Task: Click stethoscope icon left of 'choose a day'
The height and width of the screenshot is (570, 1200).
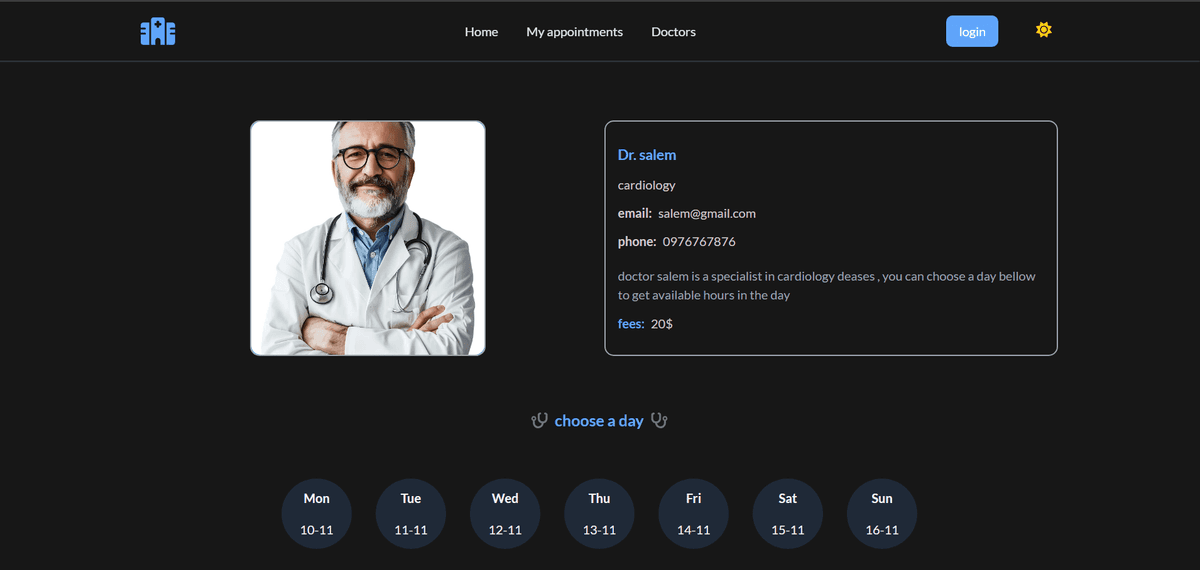Action: pyautogui.click(x=539, y=421)
